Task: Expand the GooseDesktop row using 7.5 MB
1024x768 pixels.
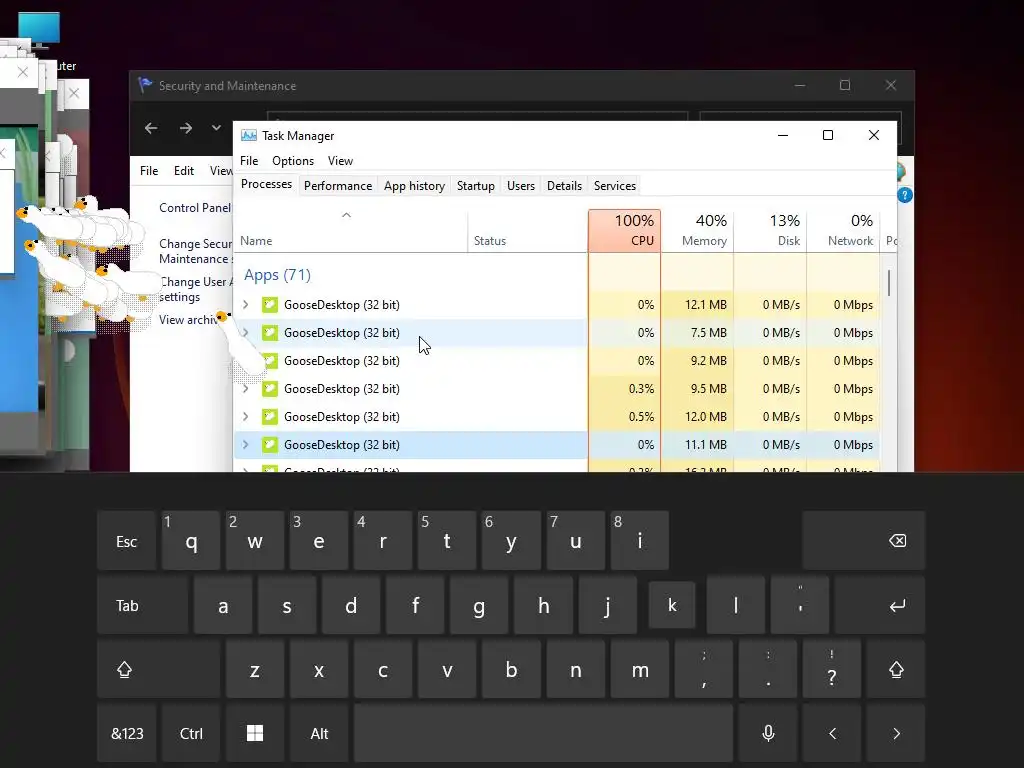Action: 246,332
